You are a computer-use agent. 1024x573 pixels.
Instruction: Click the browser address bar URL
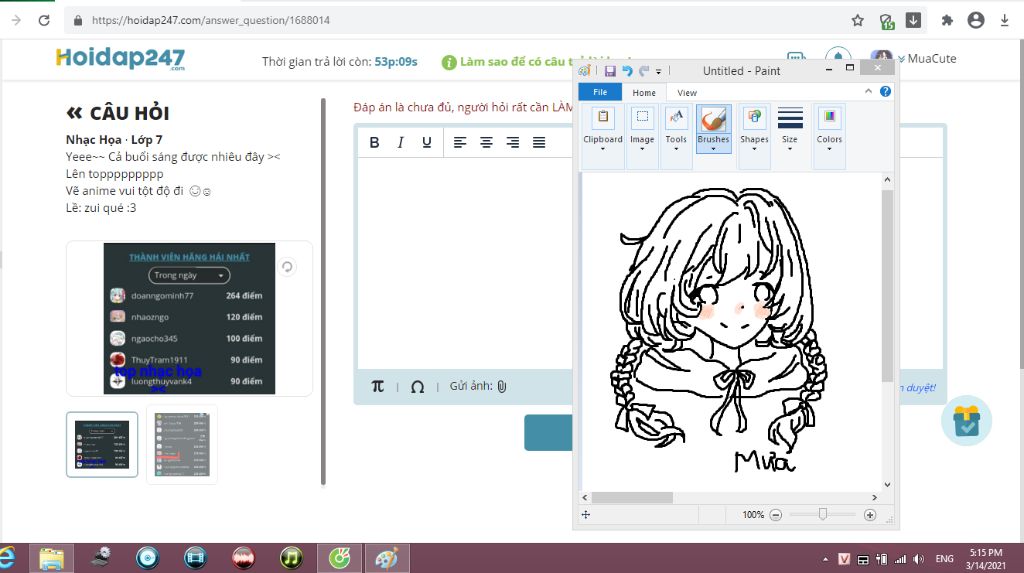pos(211,20)
